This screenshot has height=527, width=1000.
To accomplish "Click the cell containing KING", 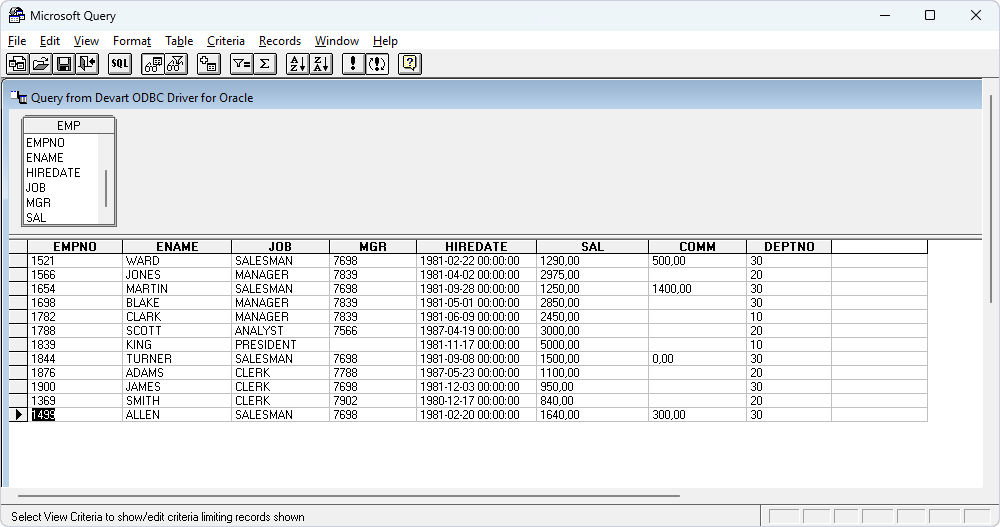I will [x=177, y=345].
